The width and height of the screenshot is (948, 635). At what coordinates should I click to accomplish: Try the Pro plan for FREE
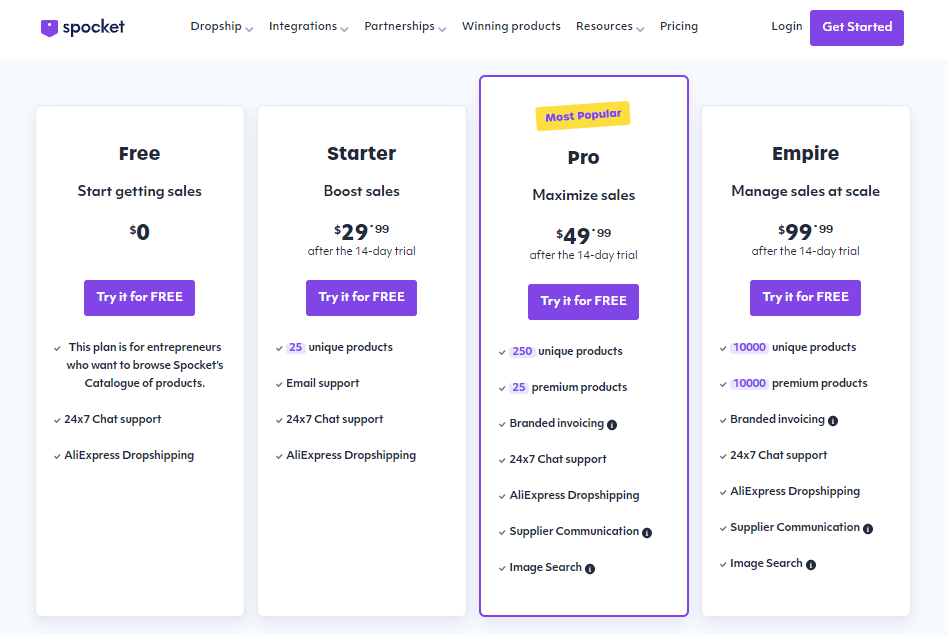[583, 302]
